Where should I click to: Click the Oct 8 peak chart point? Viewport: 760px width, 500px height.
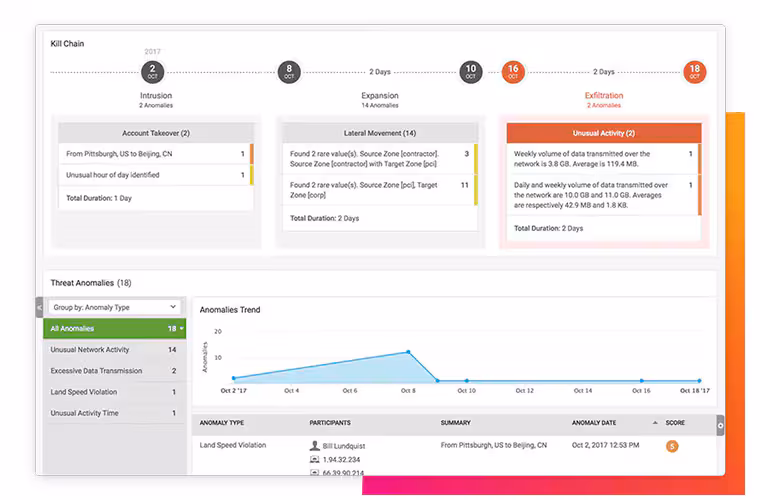click(408, 352)
